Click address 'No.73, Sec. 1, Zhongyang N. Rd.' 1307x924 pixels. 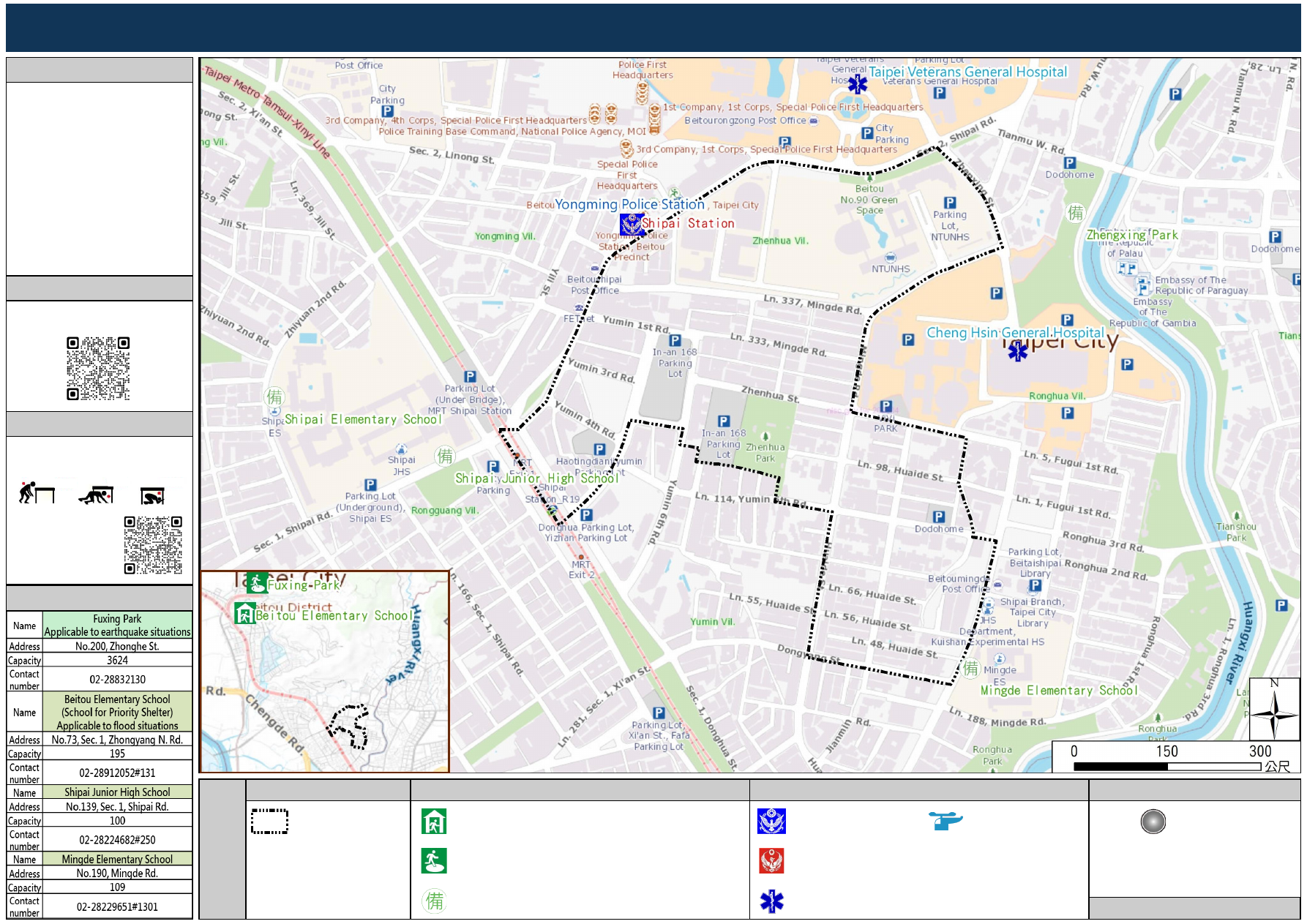click(117, 740)
